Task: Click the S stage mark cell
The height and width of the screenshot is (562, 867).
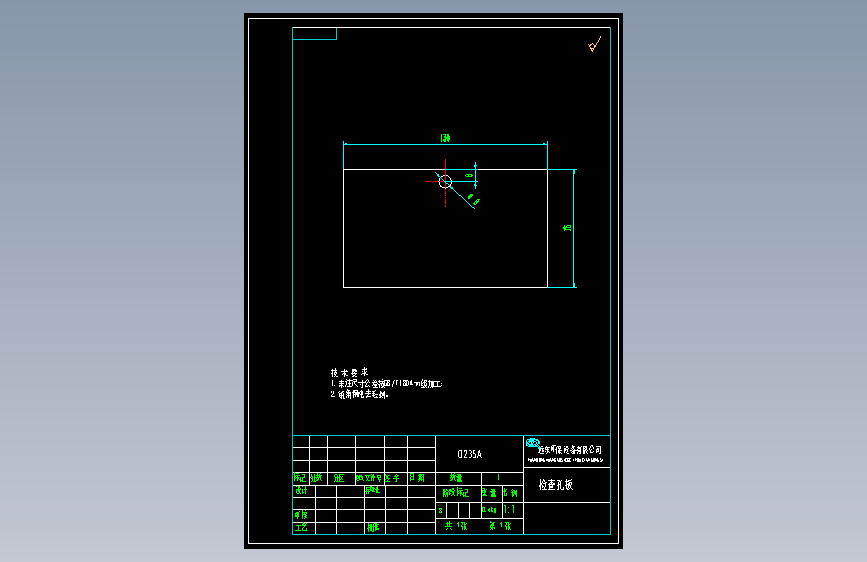Action: [x=441, y=510]
